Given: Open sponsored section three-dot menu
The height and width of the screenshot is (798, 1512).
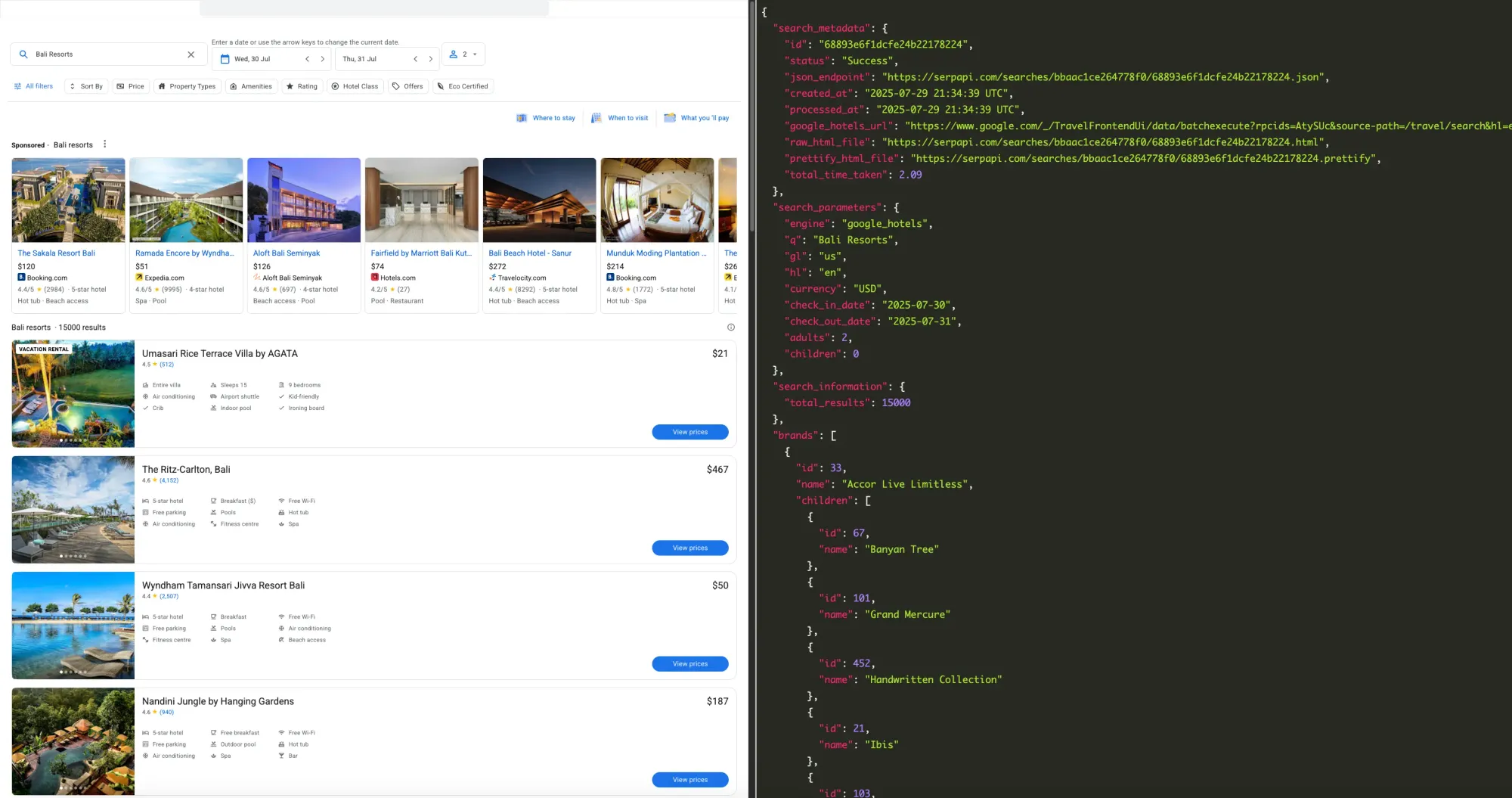Looking at the screenshot, I should click(105, 144).
